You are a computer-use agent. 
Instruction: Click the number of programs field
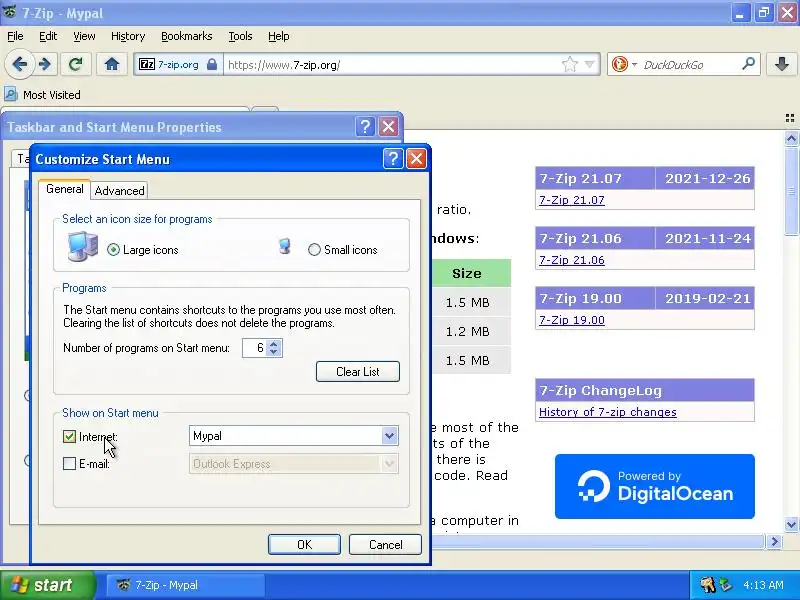click(x=255, y=348)
